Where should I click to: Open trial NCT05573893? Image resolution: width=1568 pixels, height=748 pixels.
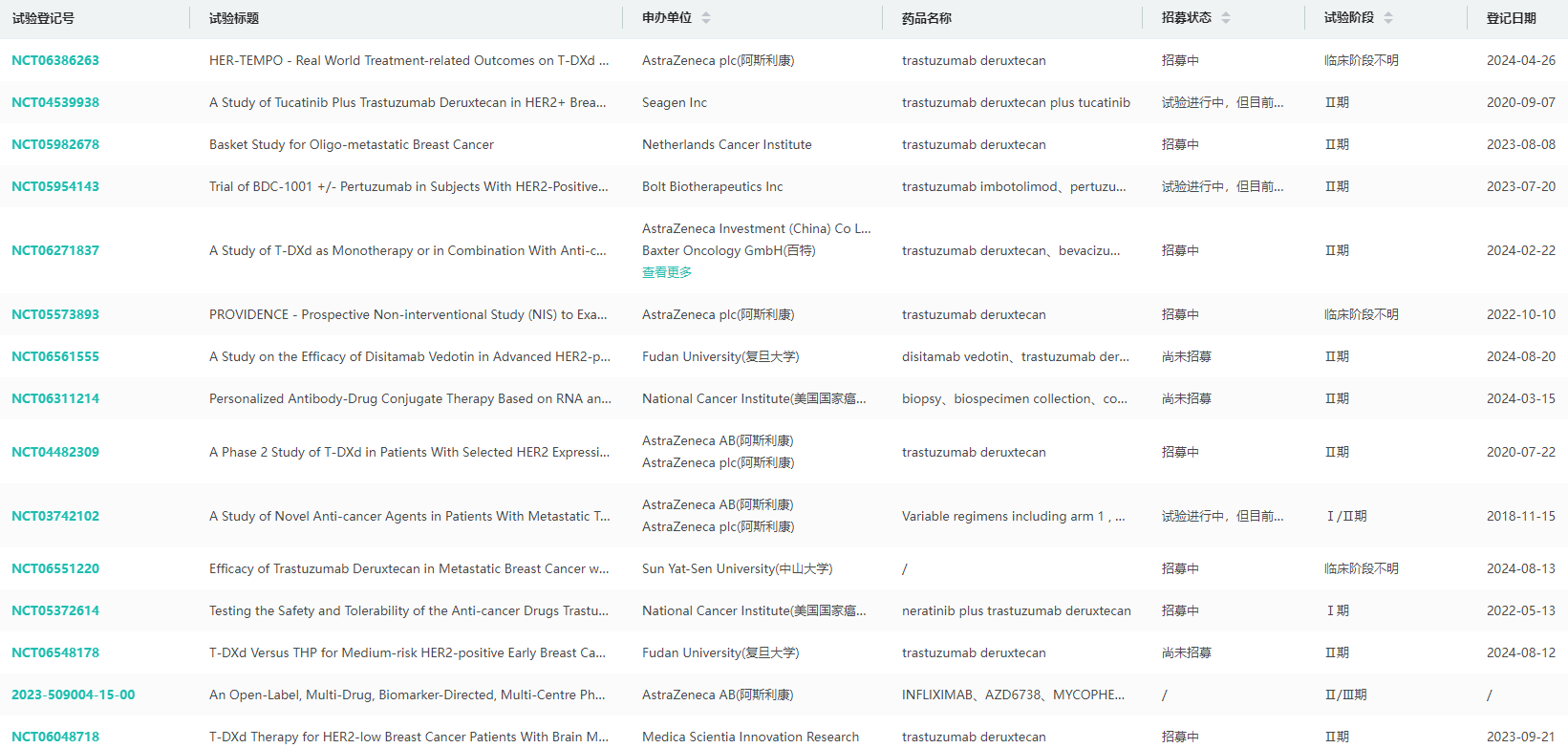tap(55, 314)
